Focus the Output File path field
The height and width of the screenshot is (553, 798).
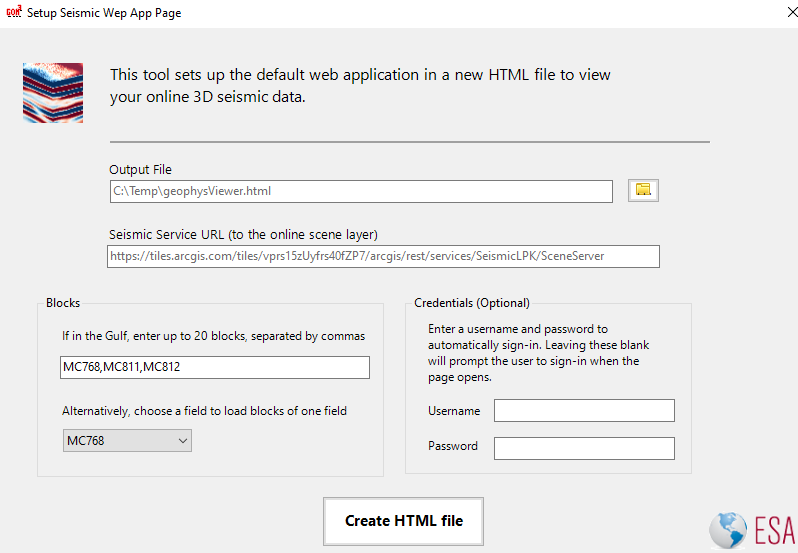pos(360,191)
